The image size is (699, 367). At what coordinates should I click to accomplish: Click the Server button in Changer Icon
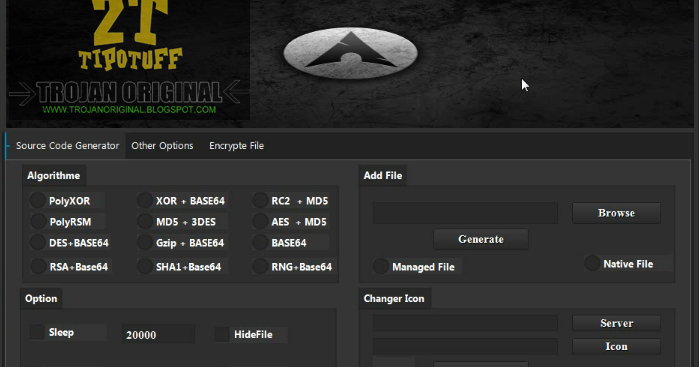coord(617,323)
